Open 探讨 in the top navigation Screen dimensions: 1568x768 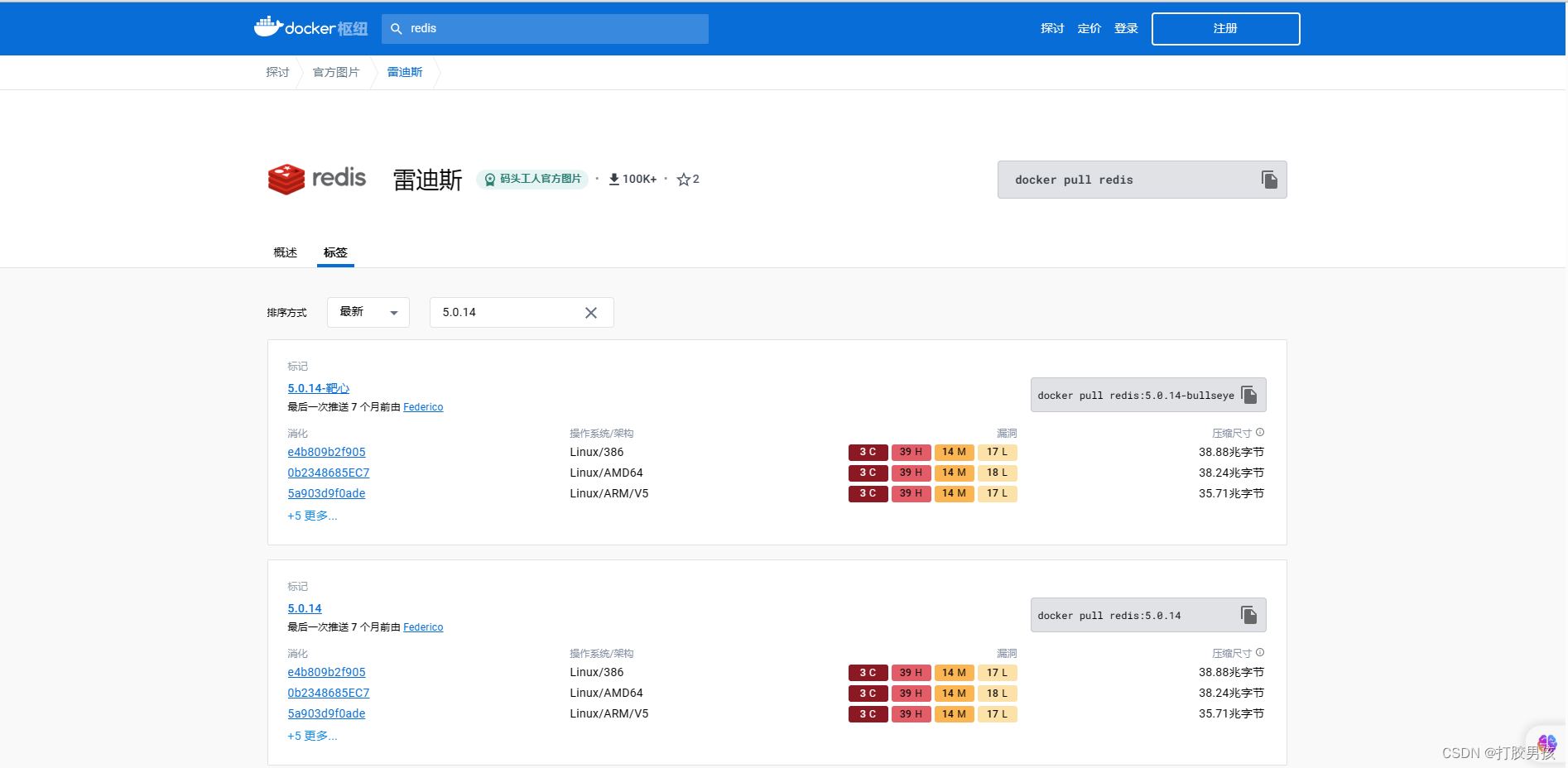[1052, 28]
